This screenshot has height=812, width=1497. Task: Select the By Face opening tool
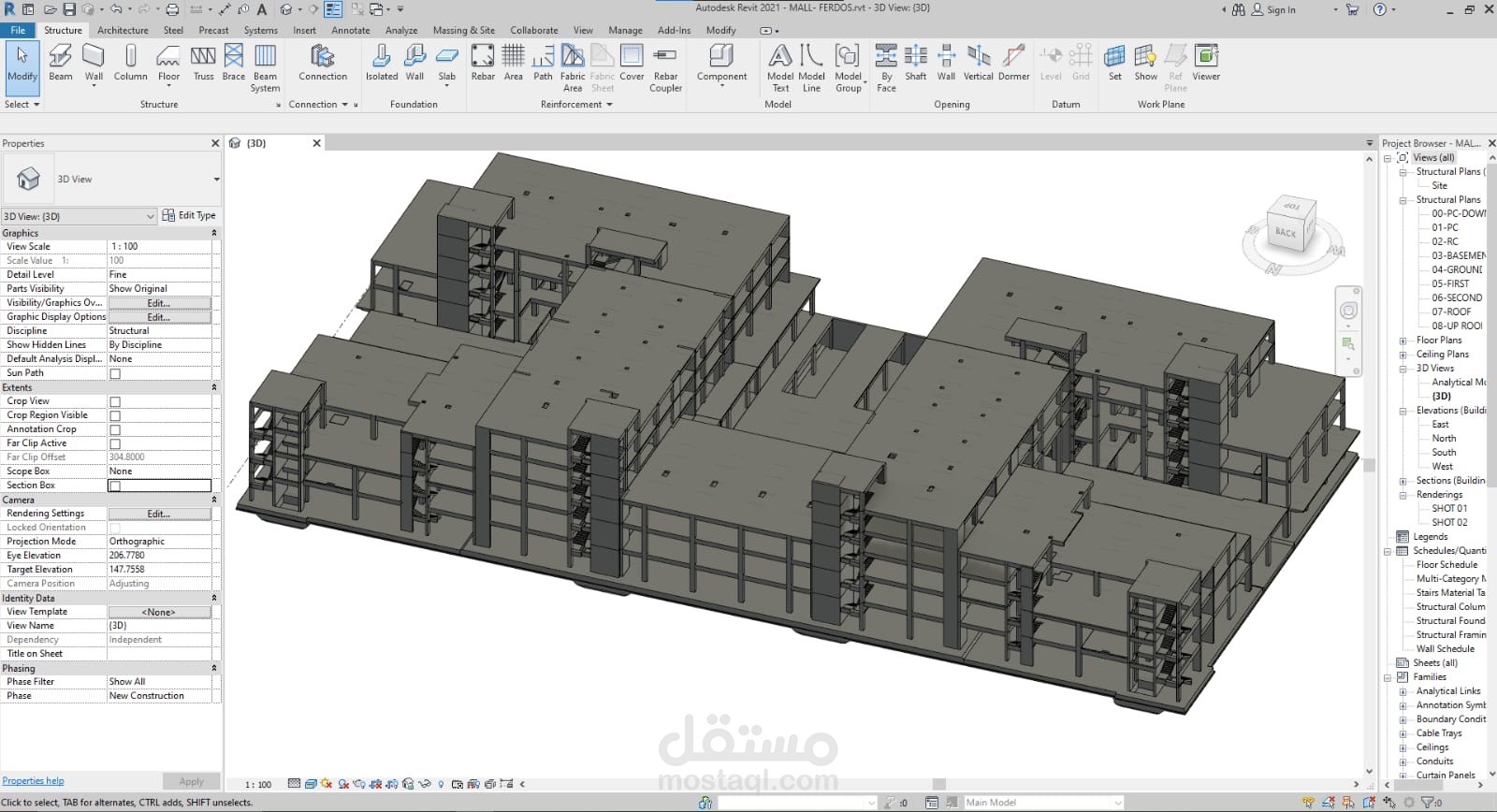[886, 68]
